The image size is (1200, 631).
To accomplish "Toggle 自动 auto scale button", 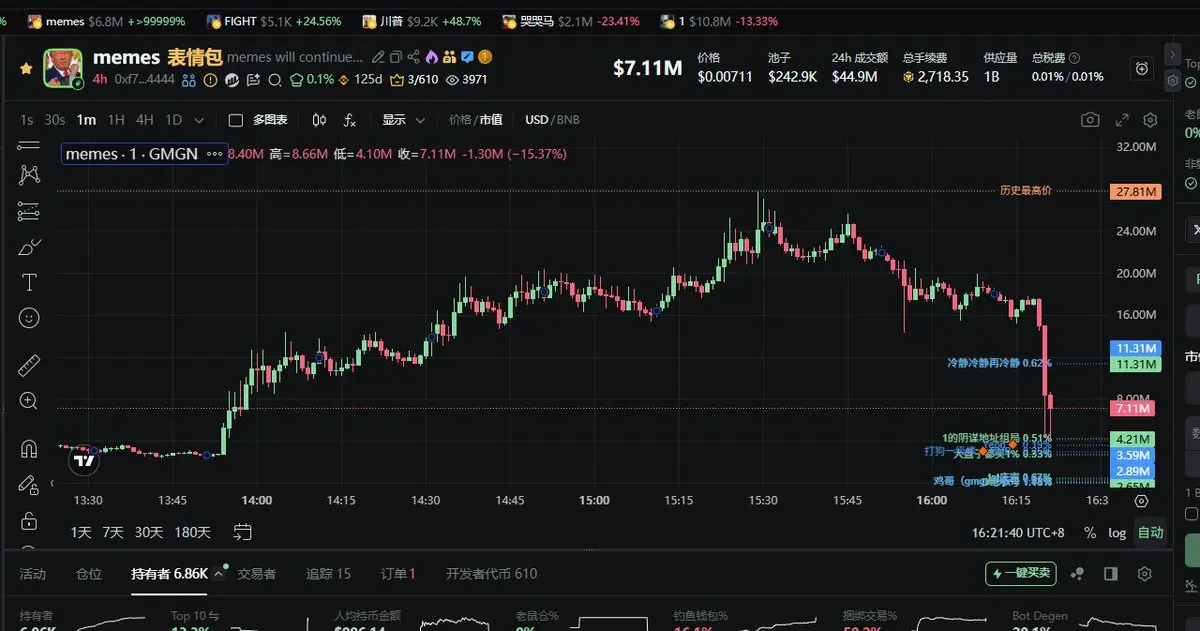I will [1150, 533].
